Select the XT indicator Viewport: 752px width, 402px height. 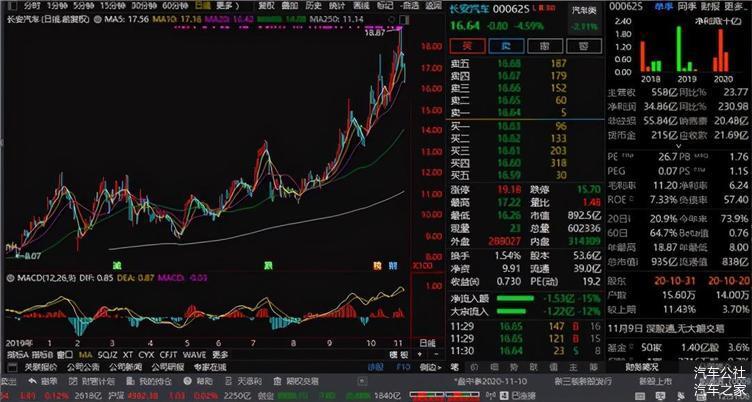point(128,355)
